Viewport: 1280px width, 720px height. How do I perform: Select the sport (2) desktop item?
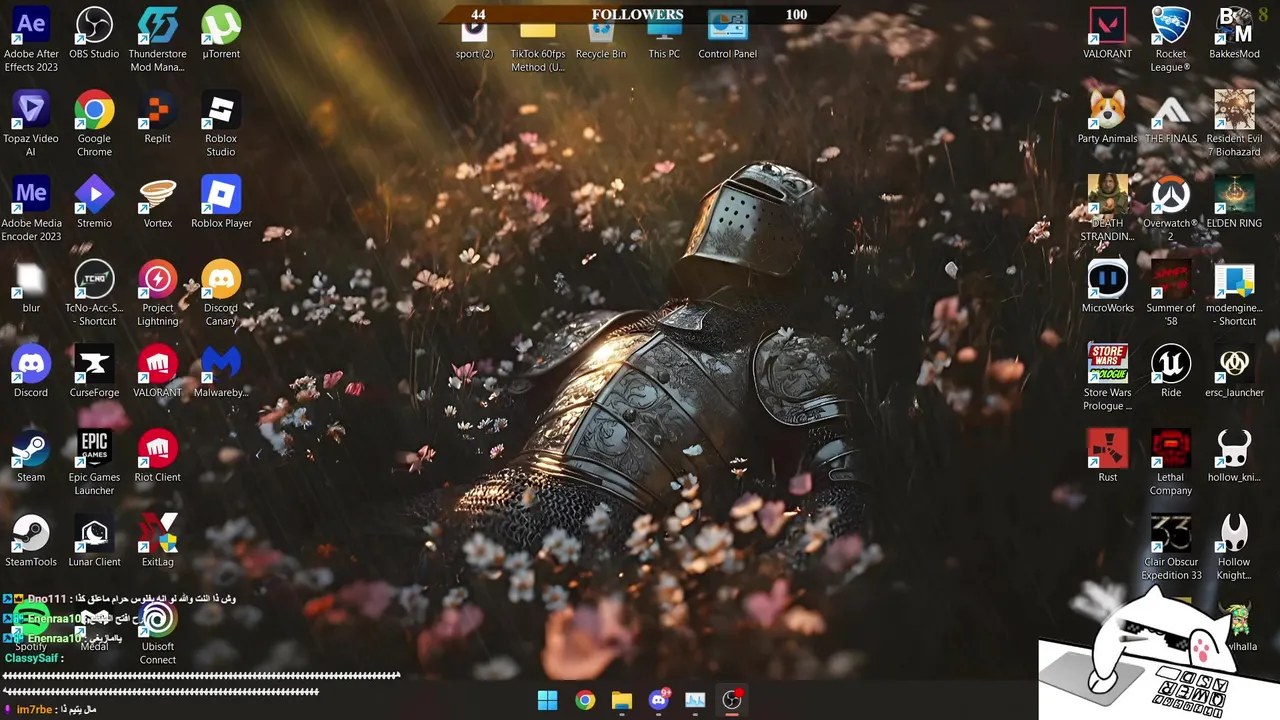[474, 40]
